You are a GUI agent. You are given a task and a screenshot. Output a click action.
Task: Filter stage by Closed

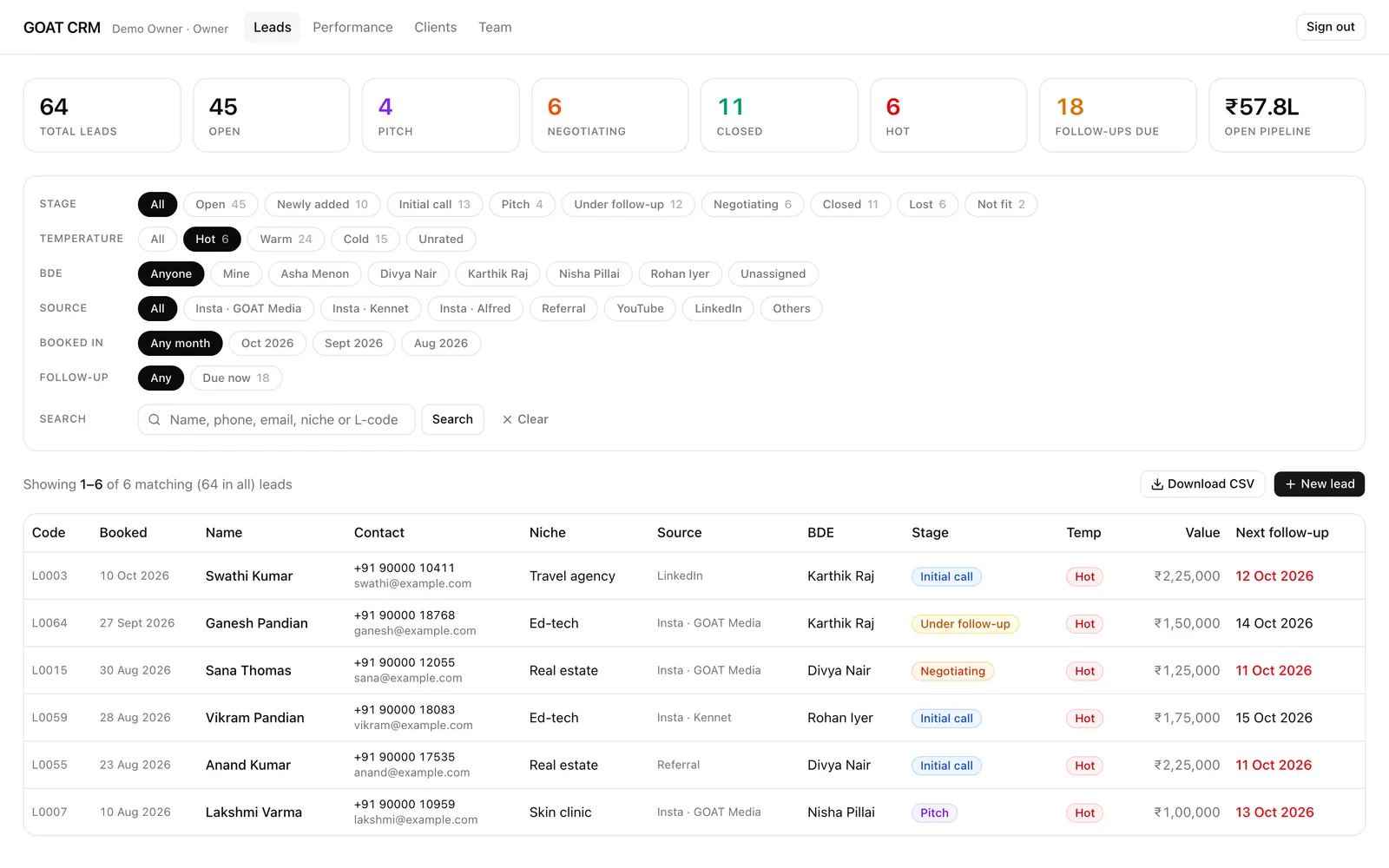(851, 205)
